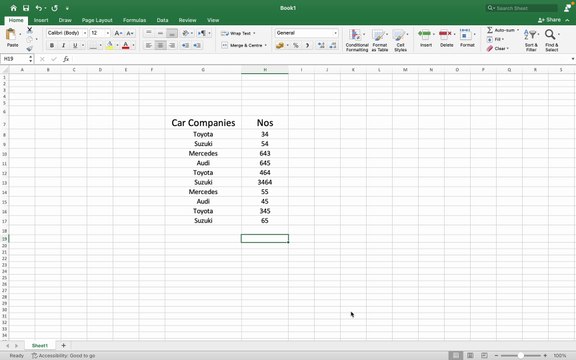Open the Formulas tab

(134, 20)
